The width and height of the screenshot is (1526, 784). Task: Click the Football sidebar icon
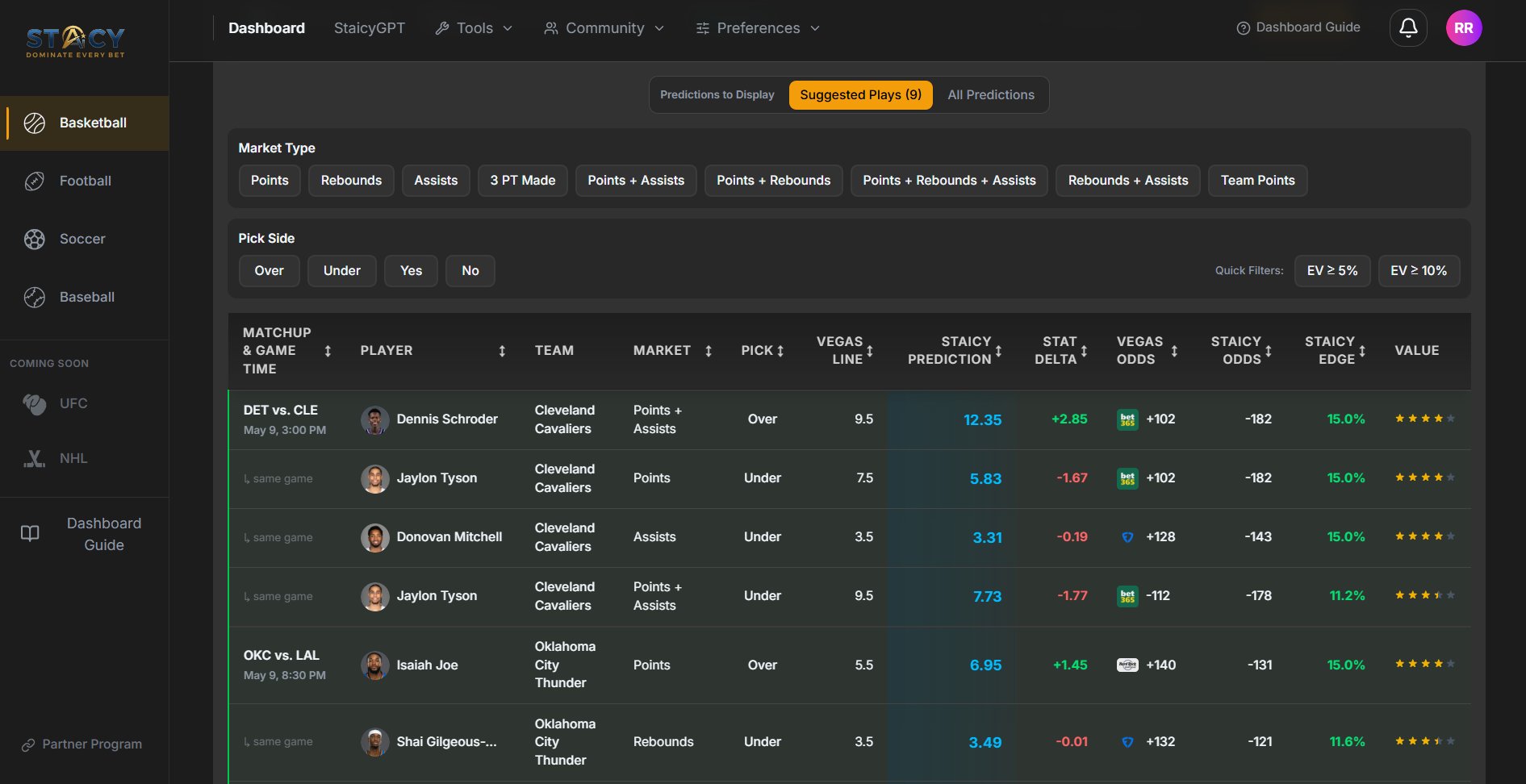click(35, 181)
